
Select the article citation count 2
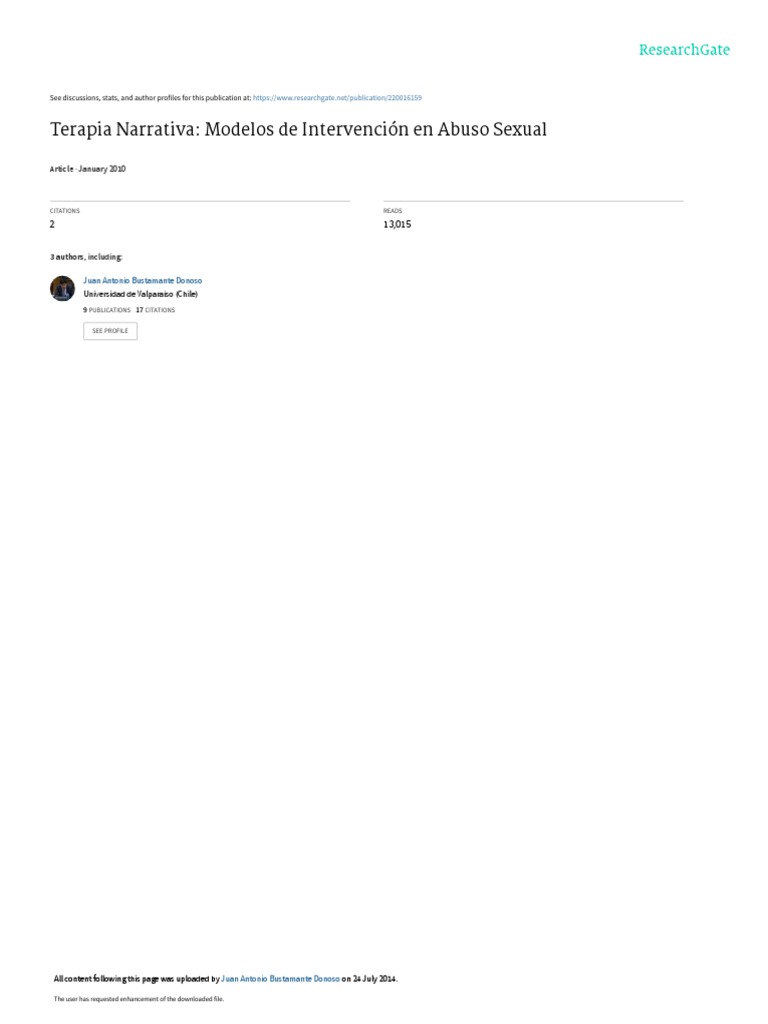(52, 224)
